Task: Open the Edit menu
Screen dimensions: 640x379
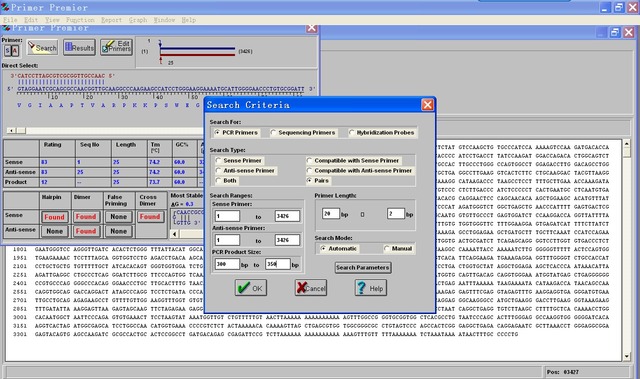Action: coord(31,20)
